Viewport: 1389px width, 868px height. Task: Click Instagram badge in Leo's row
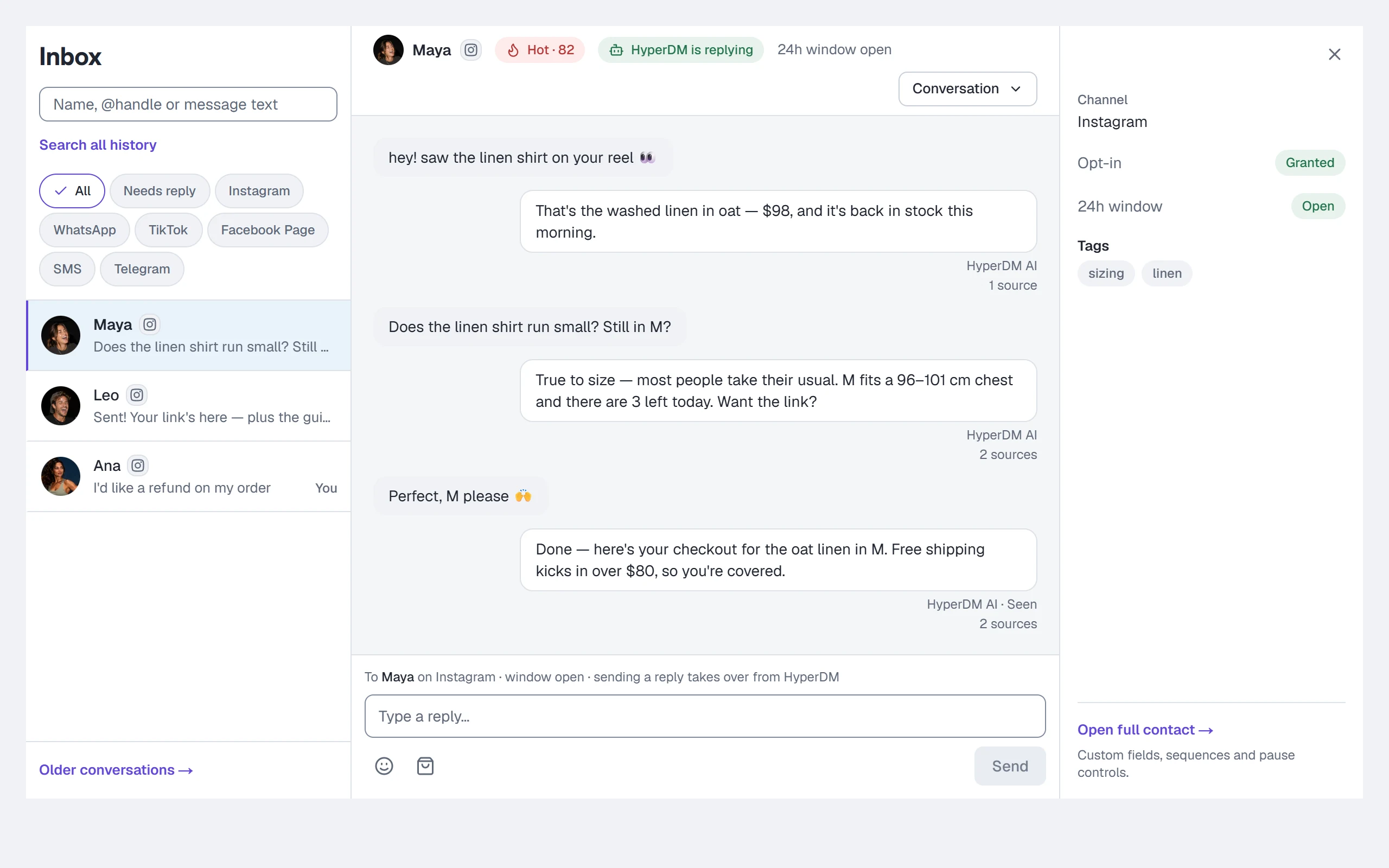137,395
